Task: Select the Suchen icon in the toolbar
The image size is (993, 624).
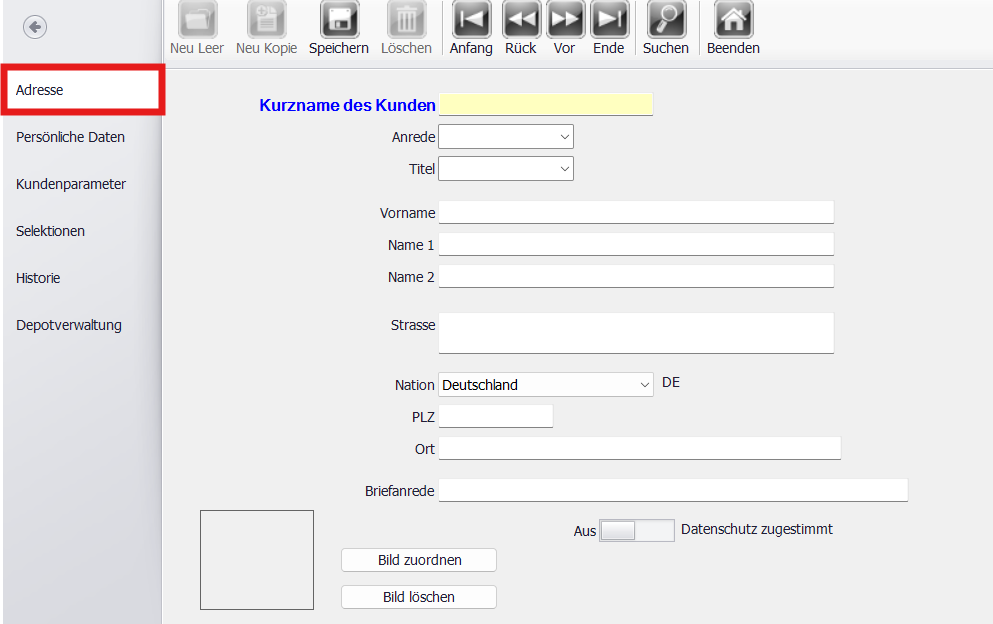Action: [665, 18]
